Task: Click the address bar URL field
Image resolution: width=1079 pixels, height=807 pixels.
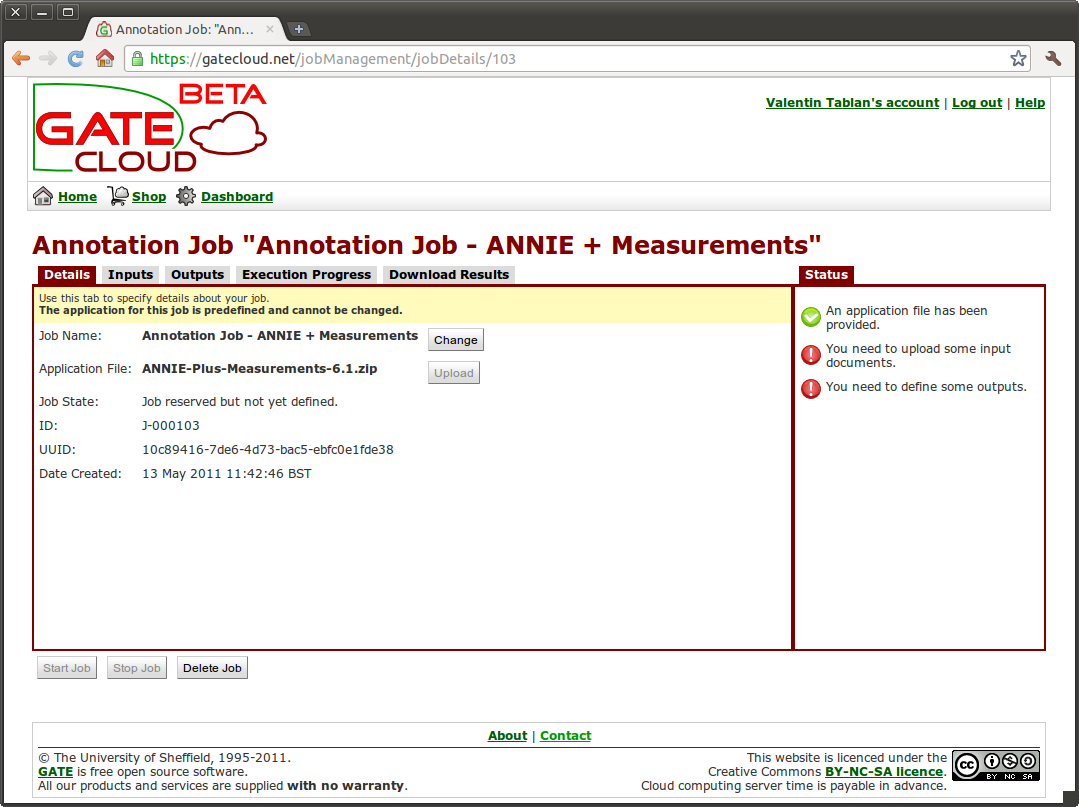Action: (578, 58)
